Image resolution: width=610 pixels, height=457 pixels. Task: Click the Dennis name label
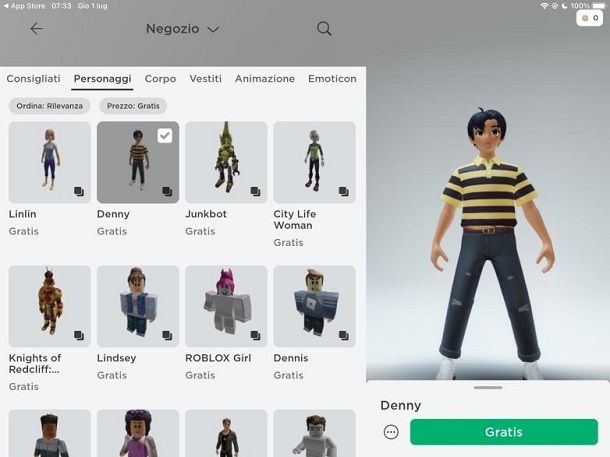(x=291, y=358)
